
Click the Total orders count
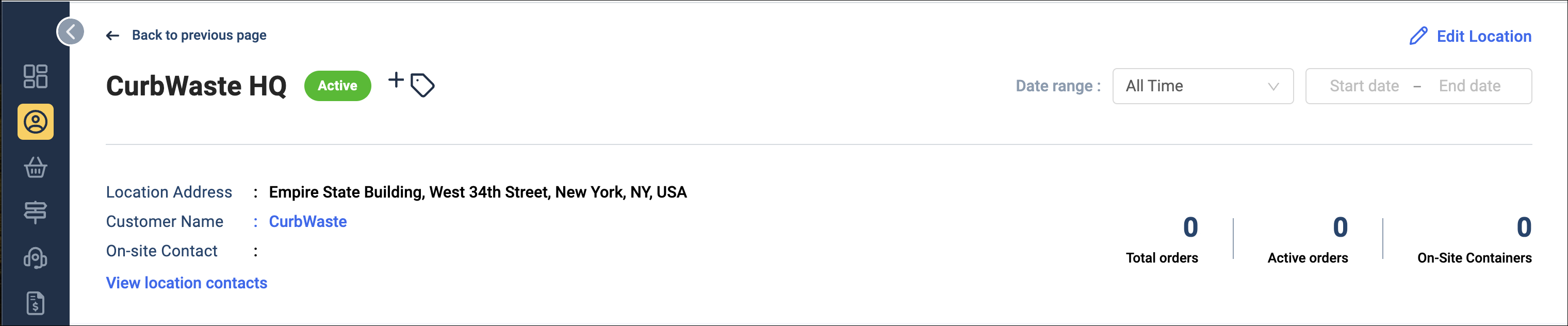(1190, 227)
